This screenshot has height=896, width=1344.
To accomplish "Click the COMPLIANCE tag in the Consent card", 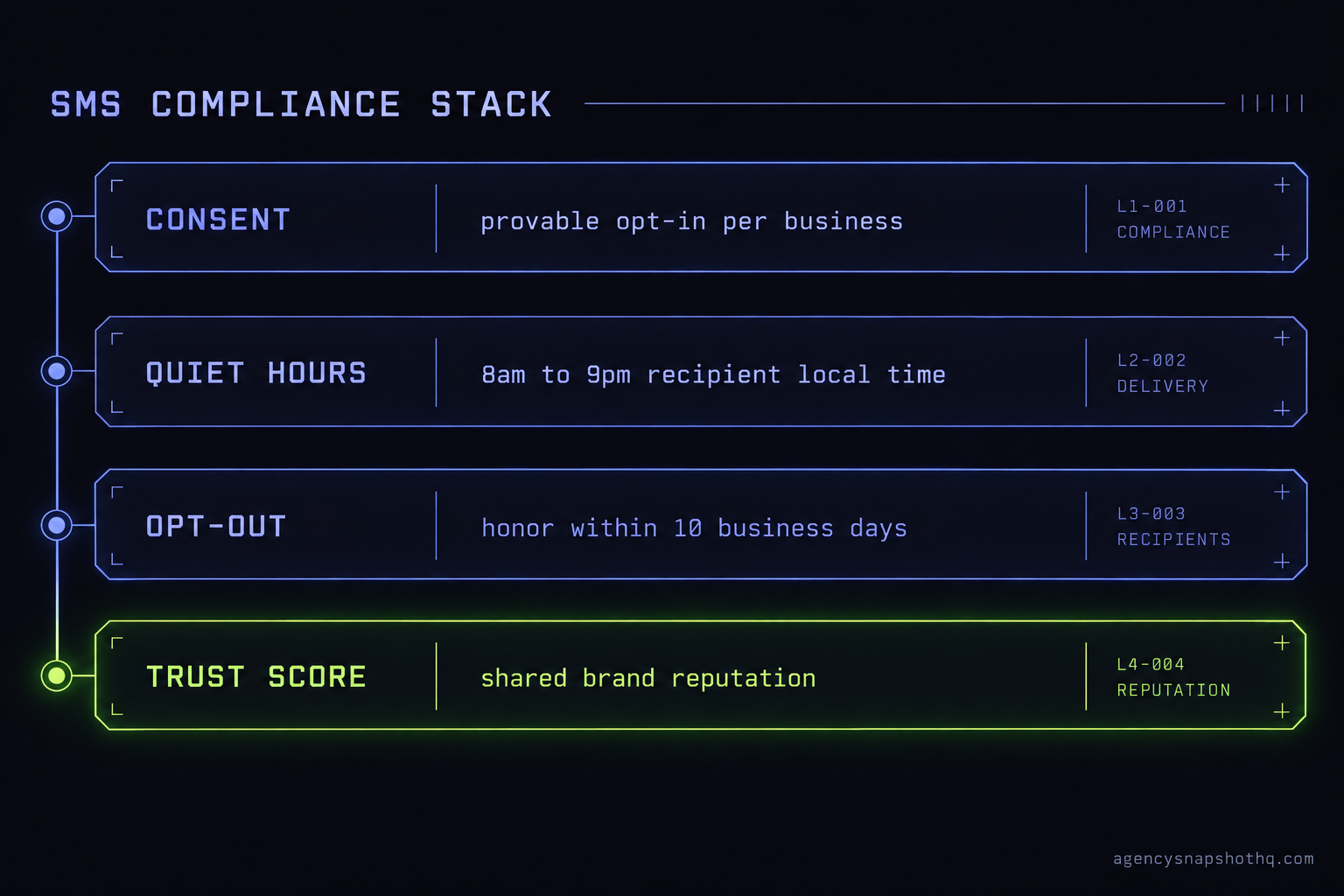I will click(x=1173, y=232).
